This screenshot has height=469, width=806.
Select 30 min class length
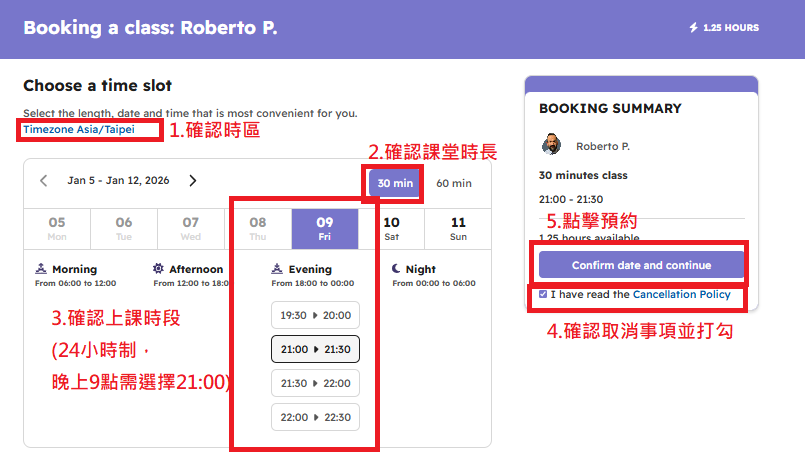point(395,183)
